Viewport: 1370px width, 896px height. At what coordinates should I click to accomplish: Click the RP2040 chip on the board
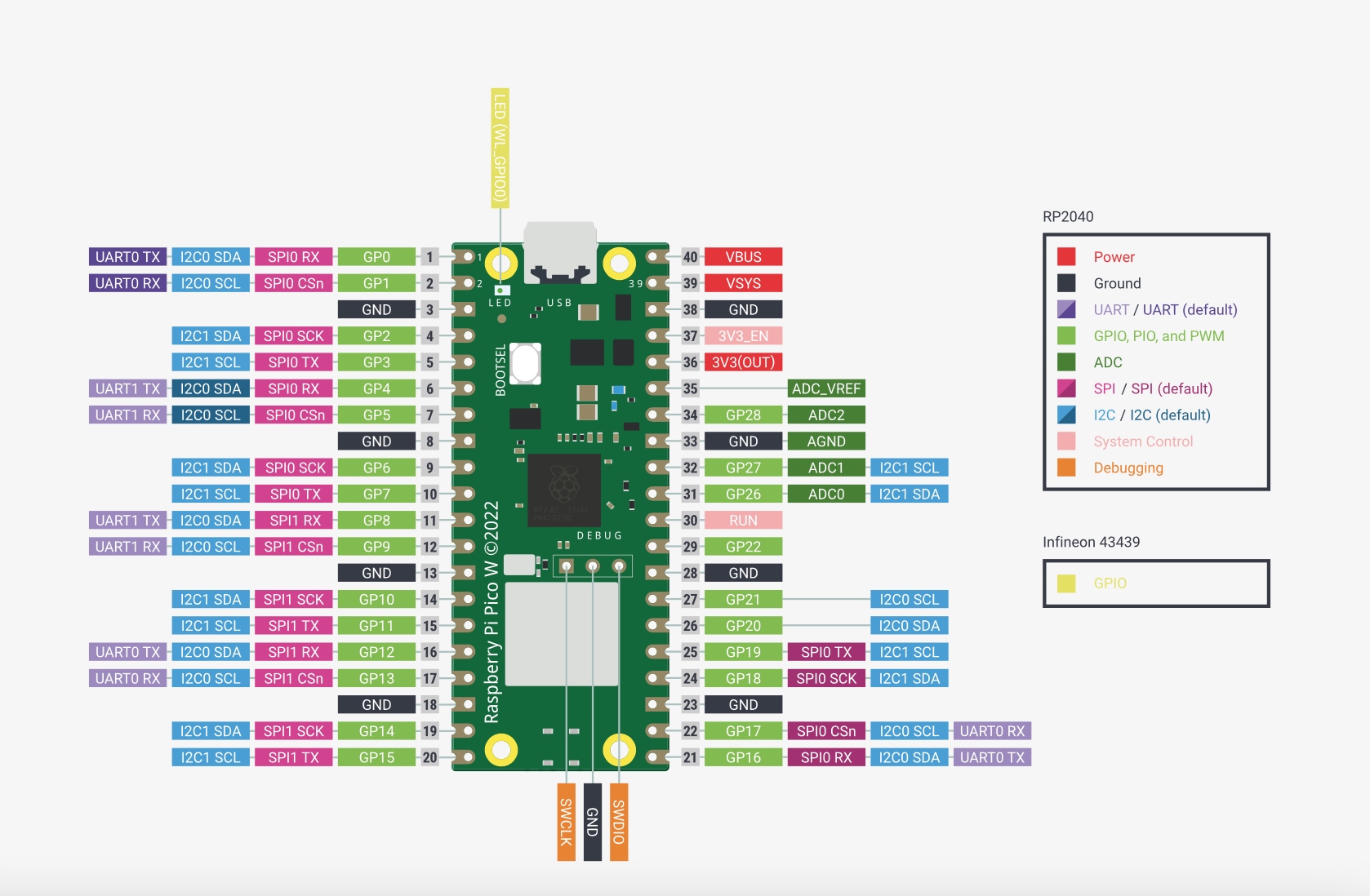click(563, 489)
